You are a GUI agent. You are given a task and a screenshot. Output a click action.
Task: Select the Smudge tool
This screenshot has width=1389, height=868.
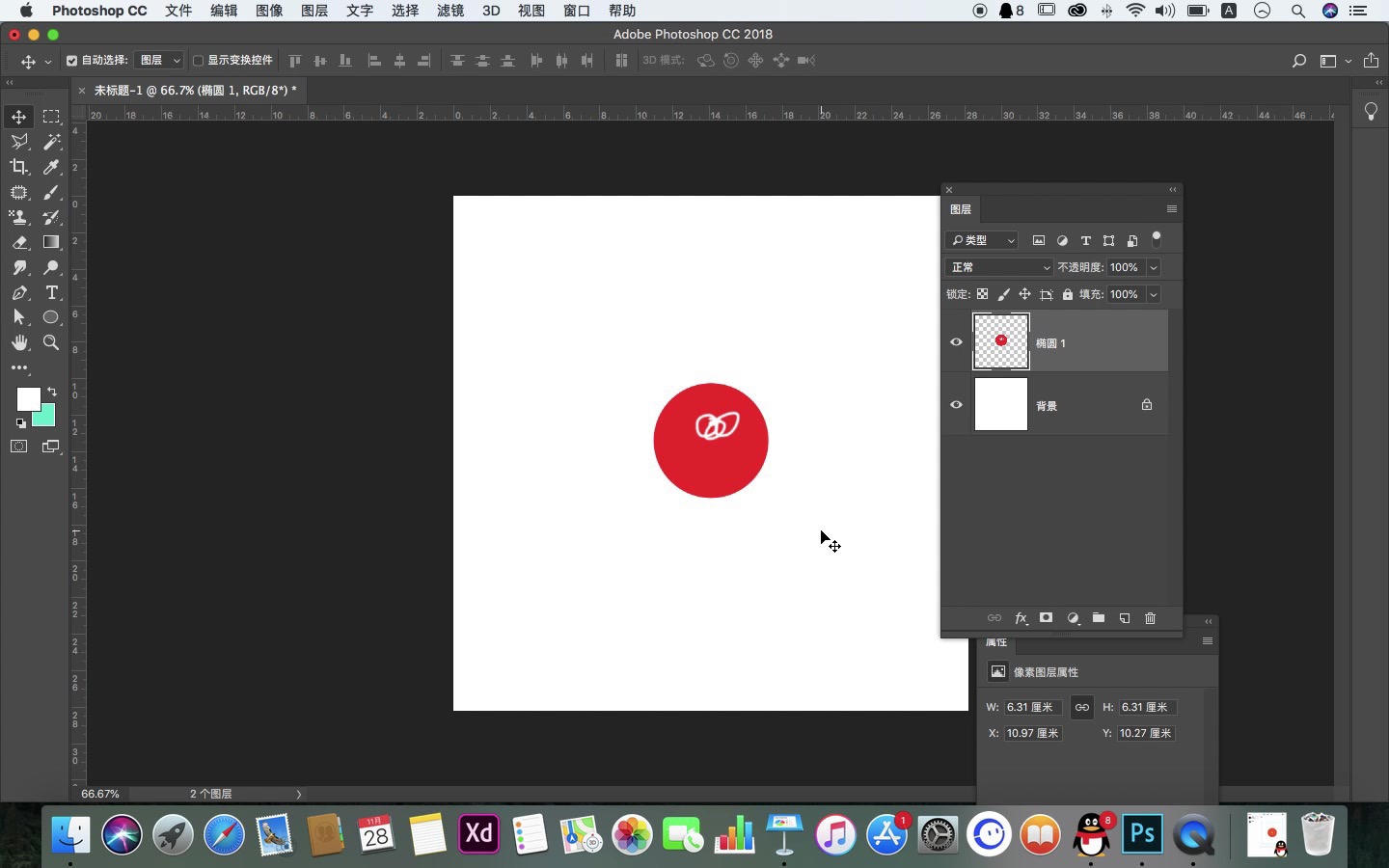coord(18,267)
